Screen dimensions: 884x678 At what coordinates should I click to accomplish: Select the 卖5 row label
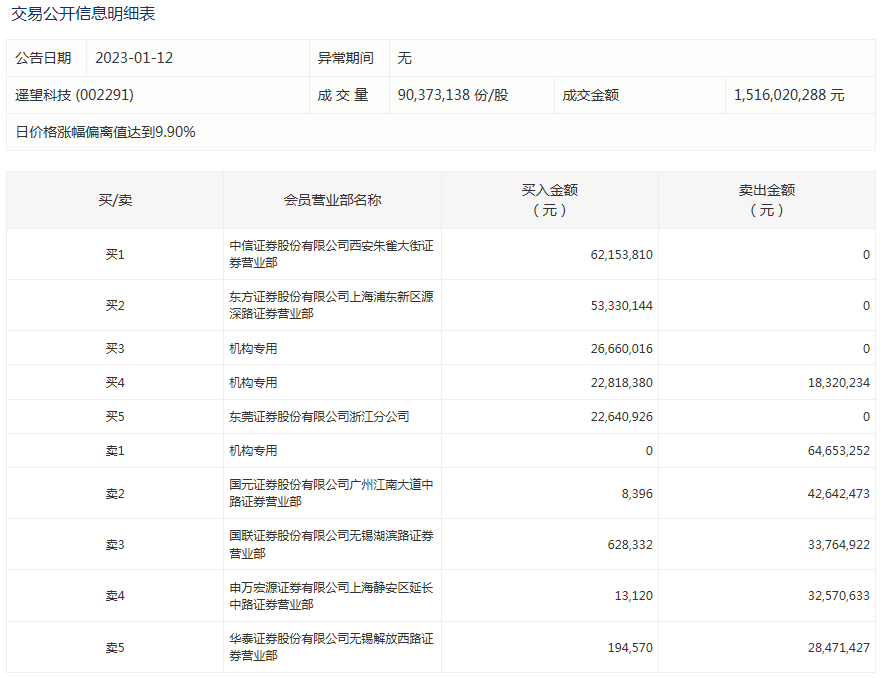coord(115,648)
